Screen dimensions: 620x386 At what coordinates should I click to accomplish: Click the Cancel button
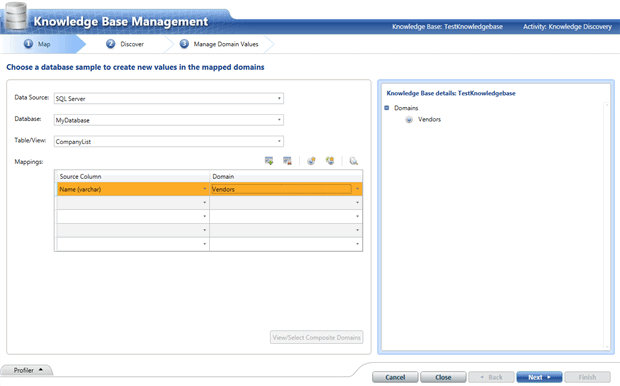pyautogui.click(x=395, y=377)
